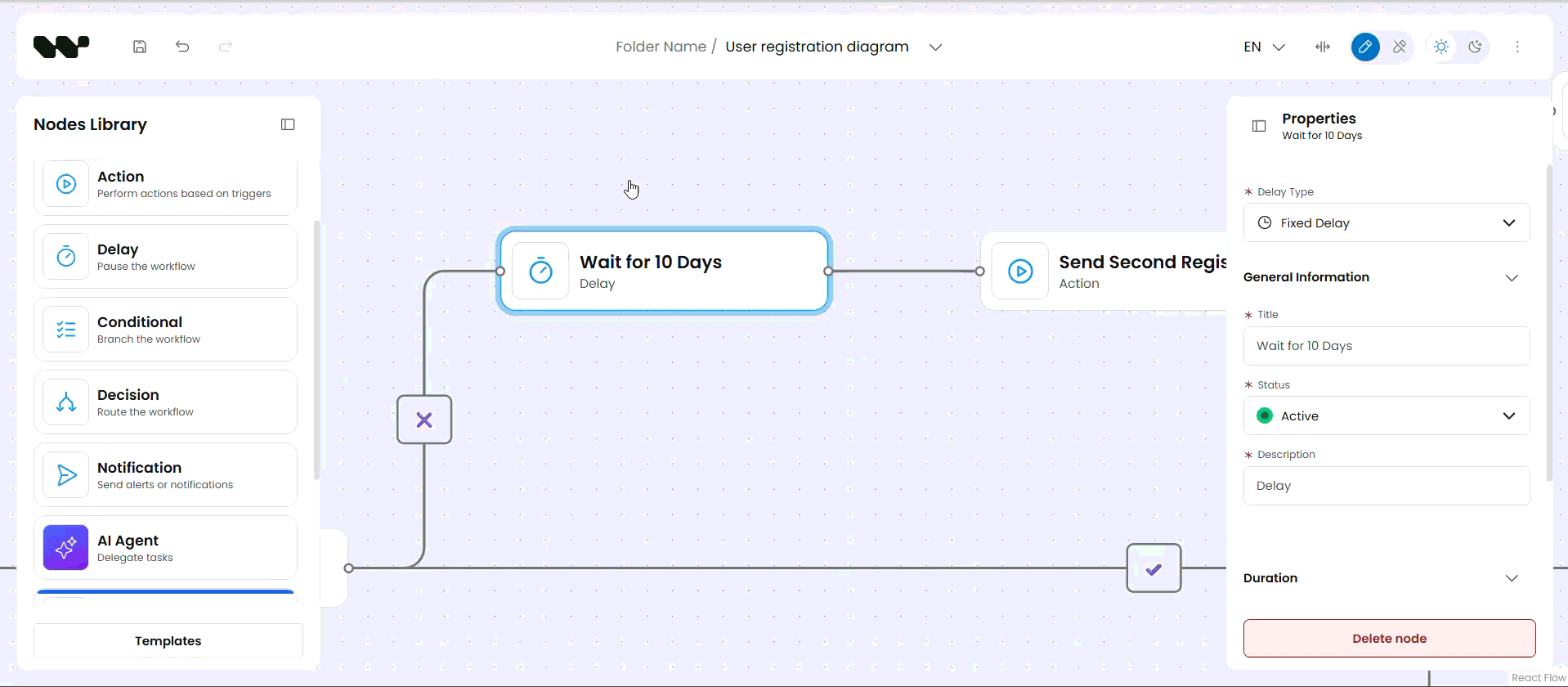Collapse the Properties panel icon
The height and width of the screenshot is (687, 1568).
(1259, 126)
